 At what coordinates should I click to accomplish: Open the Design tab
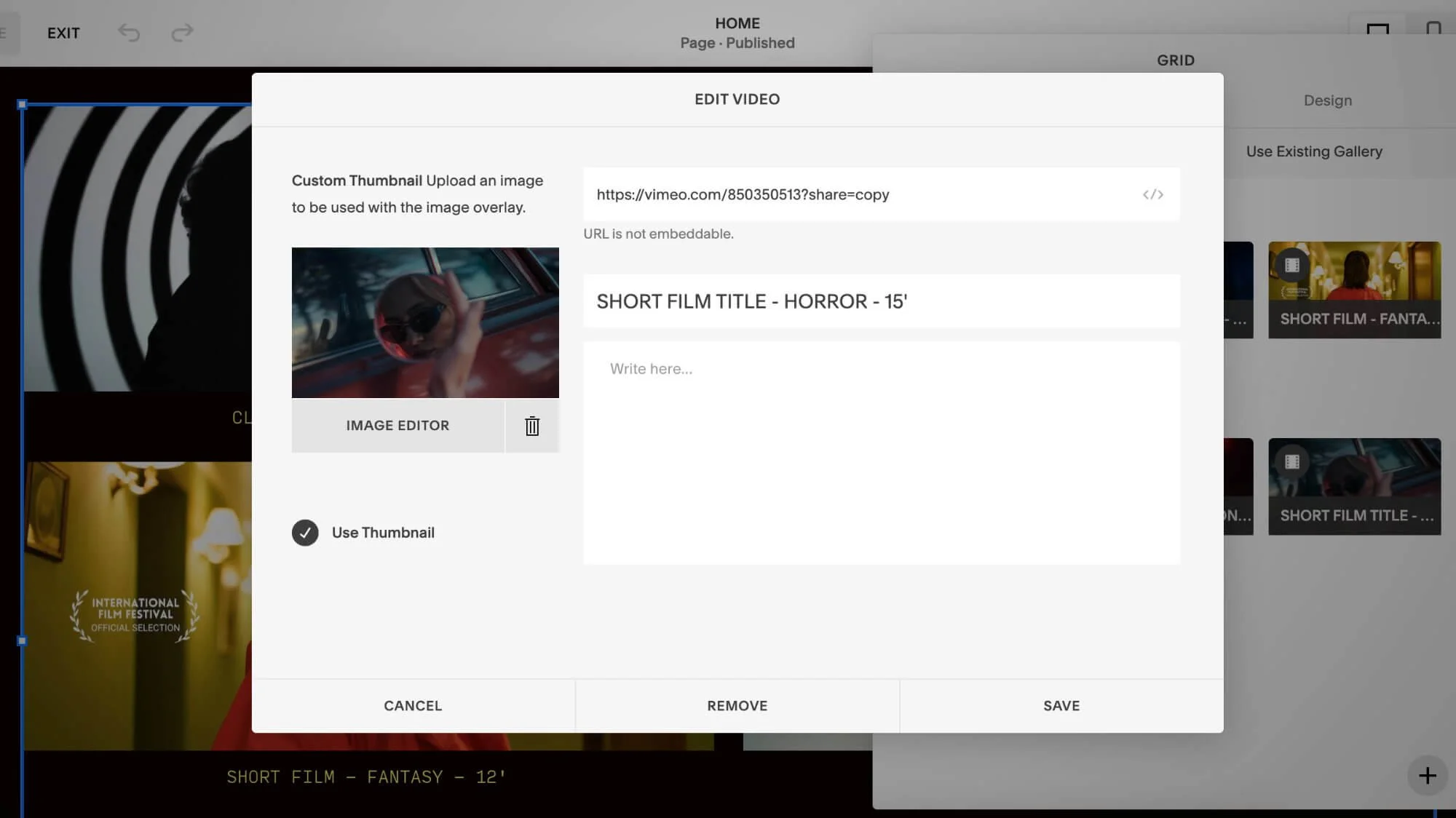pos(1327,100)
